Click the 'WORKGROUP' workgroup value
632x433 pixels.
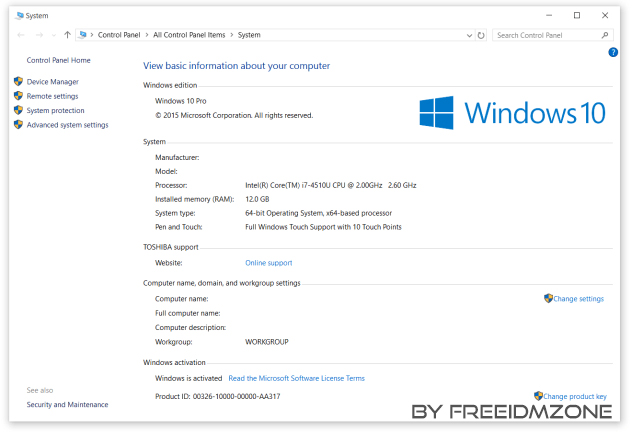[267, 342]
